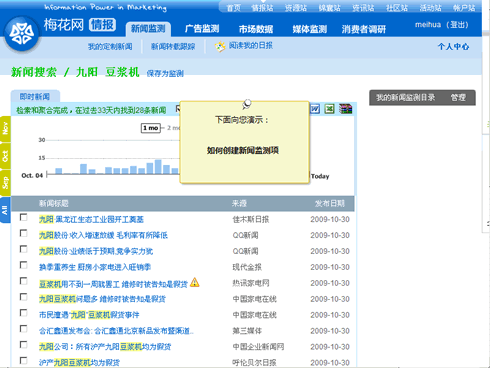Click source 热讯家电网

pyautogui.click(x=251, y=283)
